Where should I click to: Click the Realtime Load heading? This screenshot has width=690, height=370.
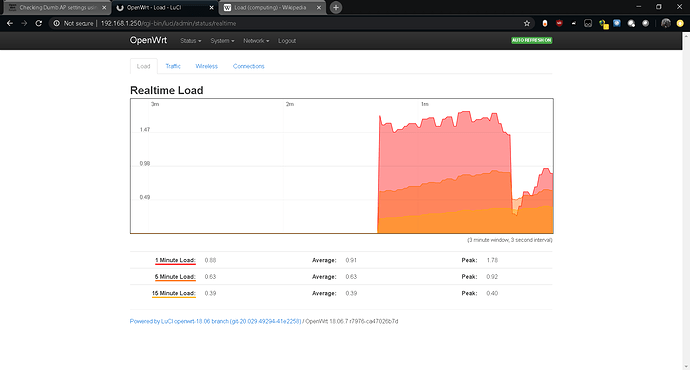167,90
